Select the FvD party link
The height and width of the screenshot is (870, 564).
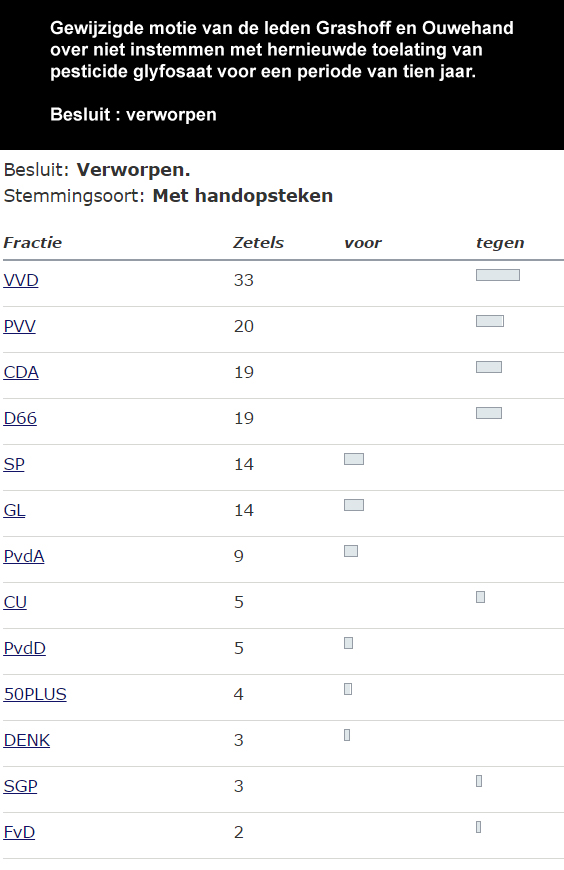point(19,833)
